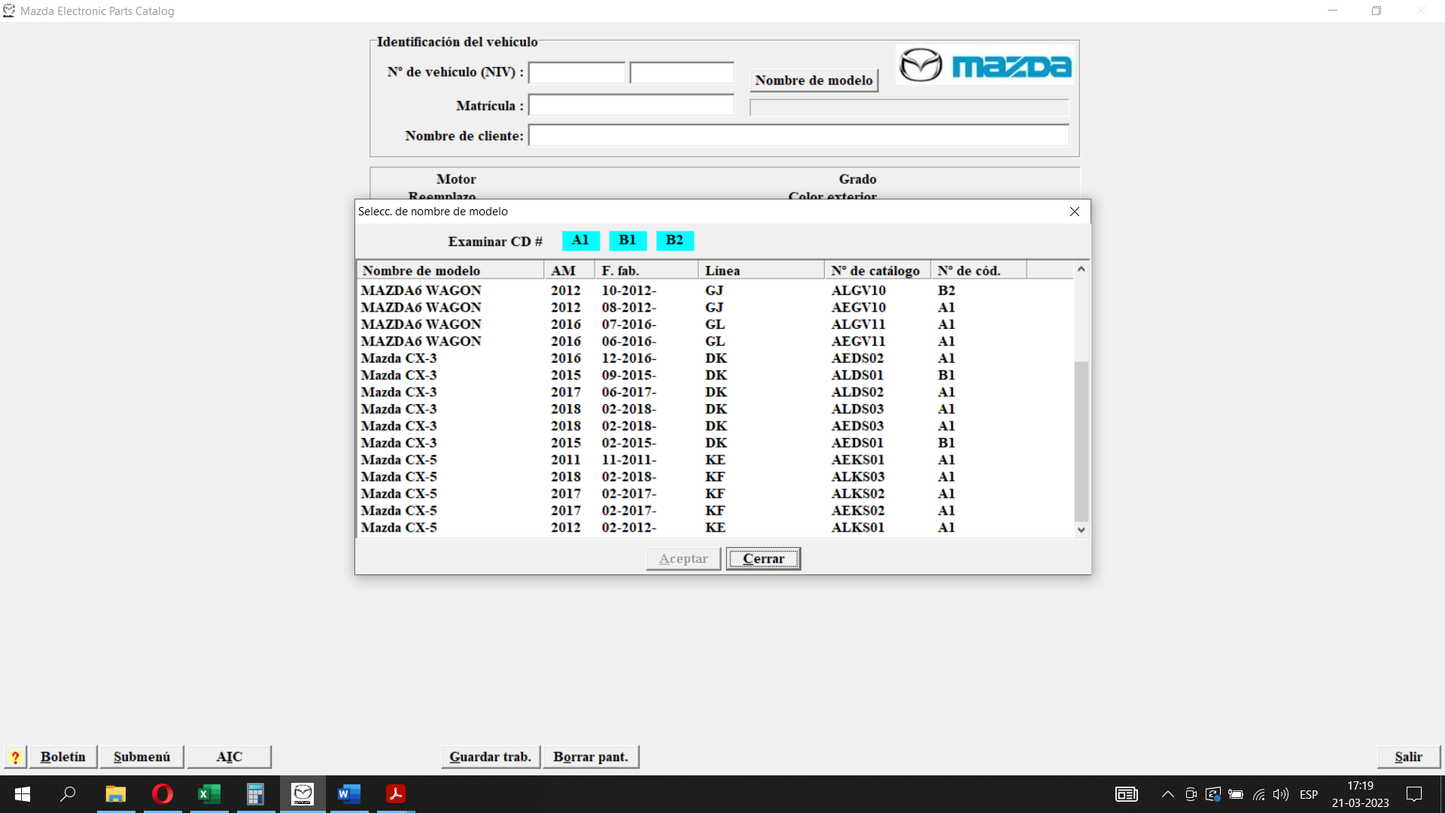Click the Salir button
The image size is (1445, 813).
click(1408, 757)
